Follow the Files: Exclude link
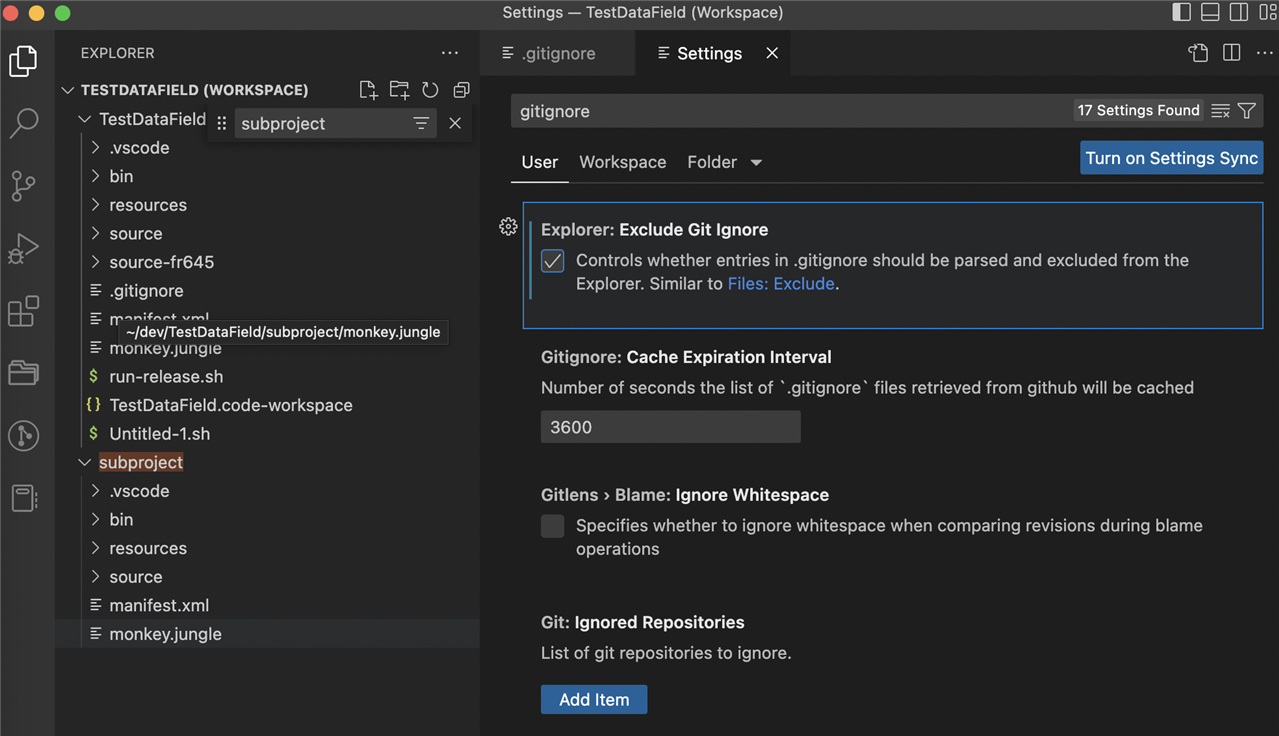 pos(780,284)
